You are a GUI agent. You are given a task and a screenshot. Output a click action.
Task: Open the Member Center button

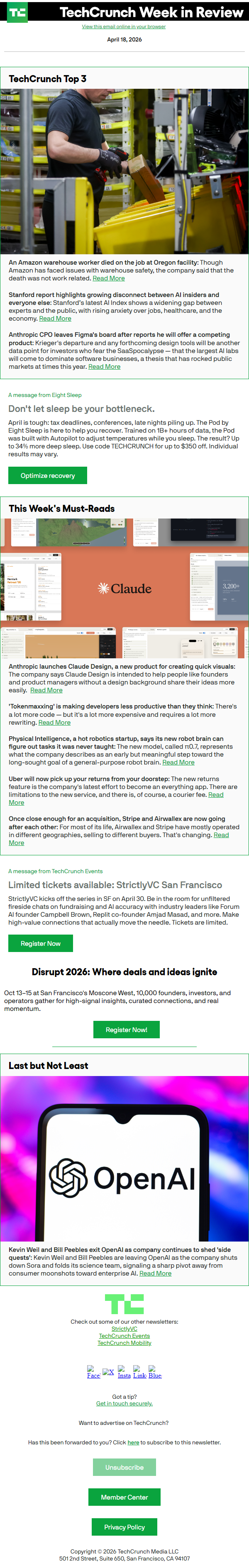124,1497
